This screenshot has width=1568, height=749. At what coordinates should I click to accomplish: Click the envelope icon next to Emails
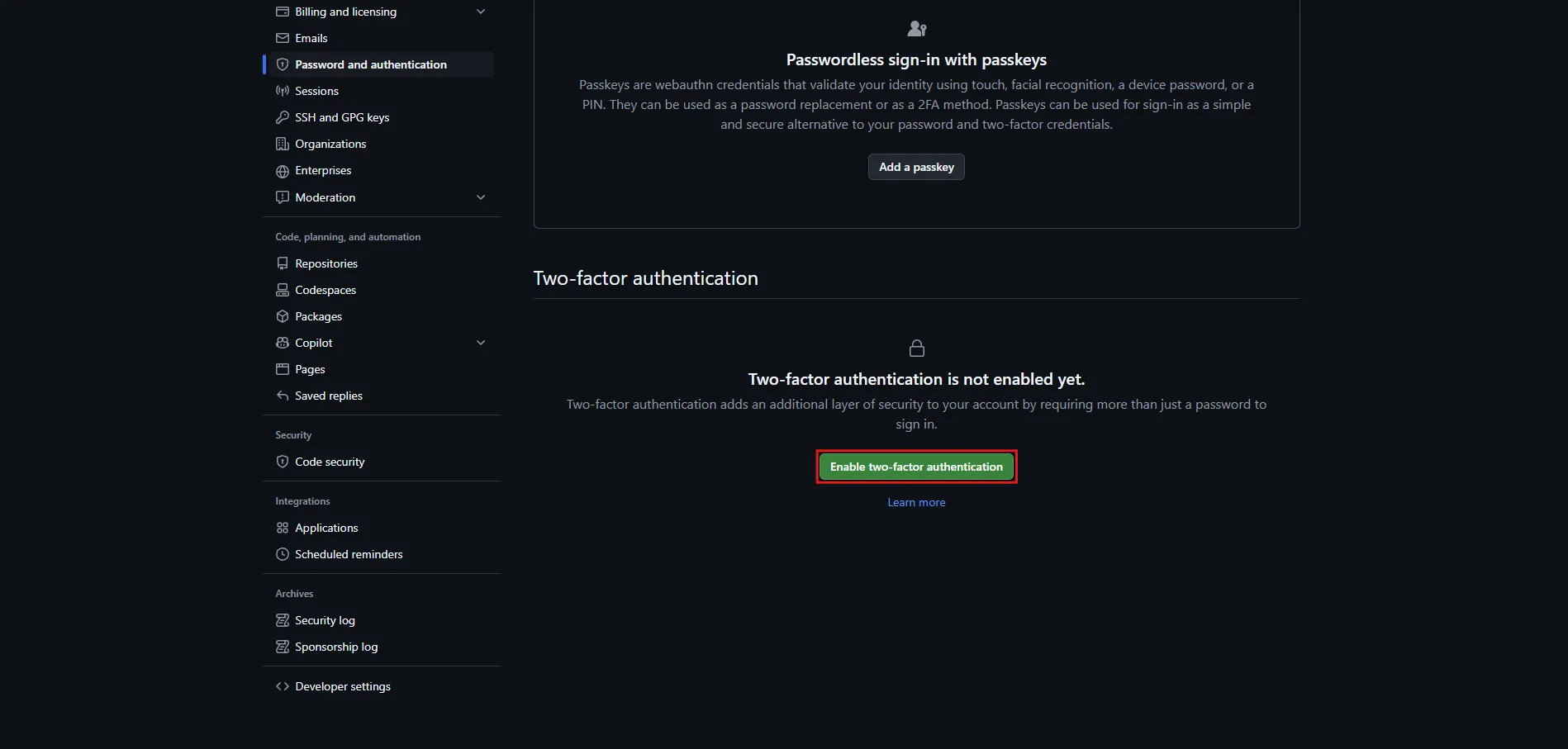pos(283,38)
